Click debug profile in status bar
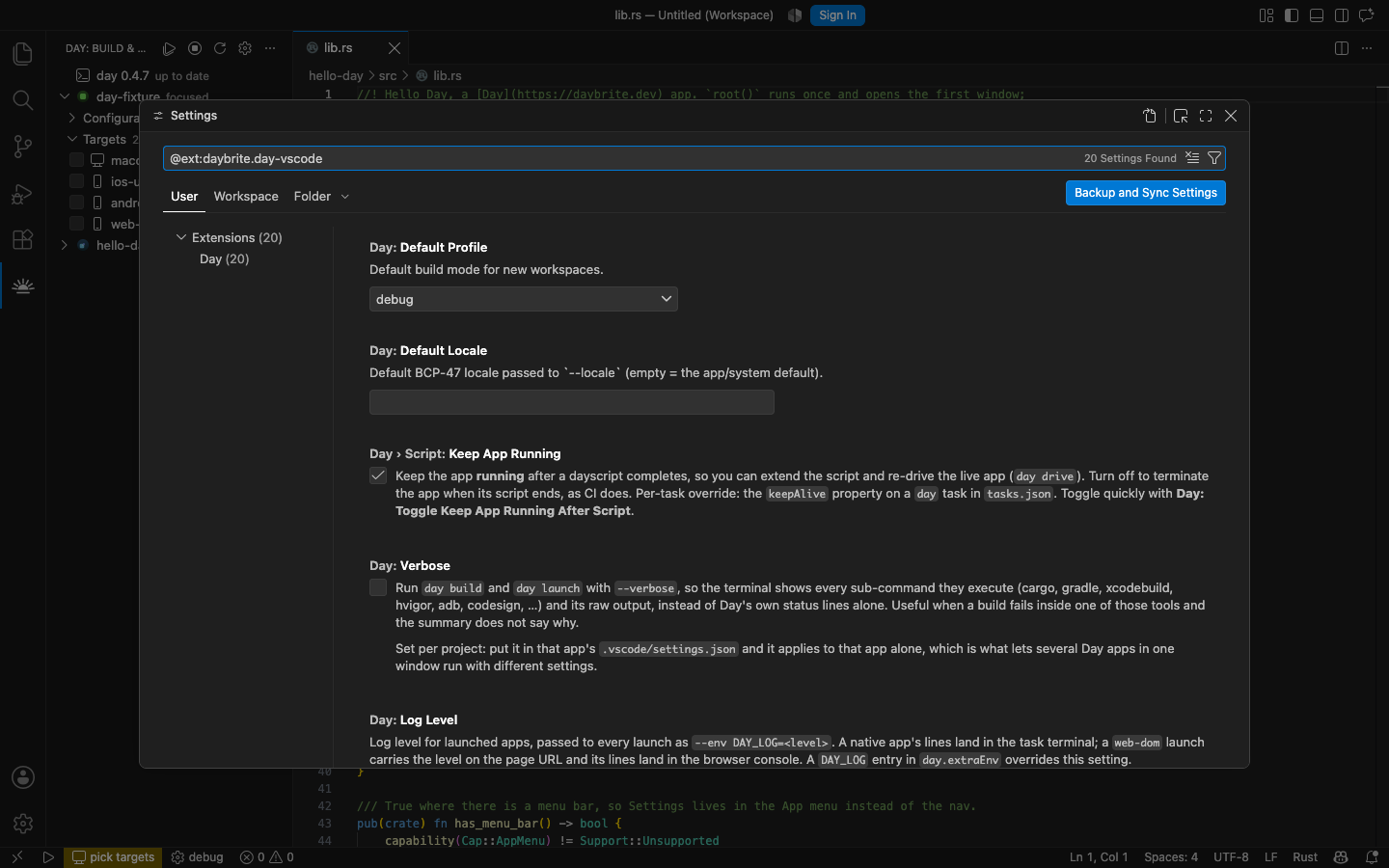 click(197, 857)
